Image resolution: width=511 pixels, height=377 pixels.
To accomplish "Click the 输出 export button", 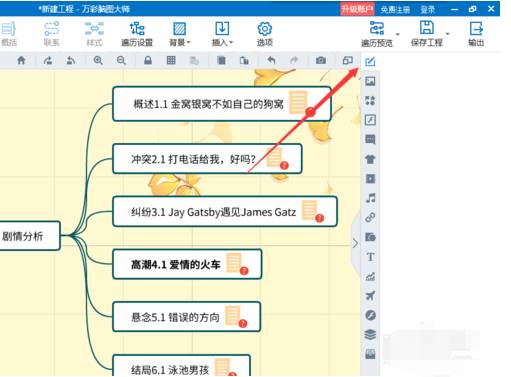I will [x=476, y=34].
